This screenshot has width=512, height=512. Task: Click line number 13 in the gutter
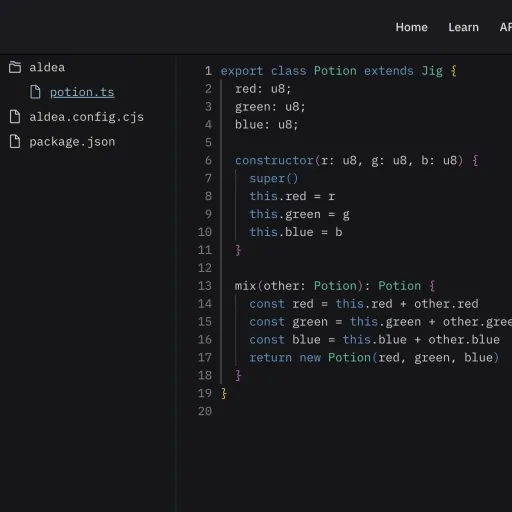click(x=205, y=286)
